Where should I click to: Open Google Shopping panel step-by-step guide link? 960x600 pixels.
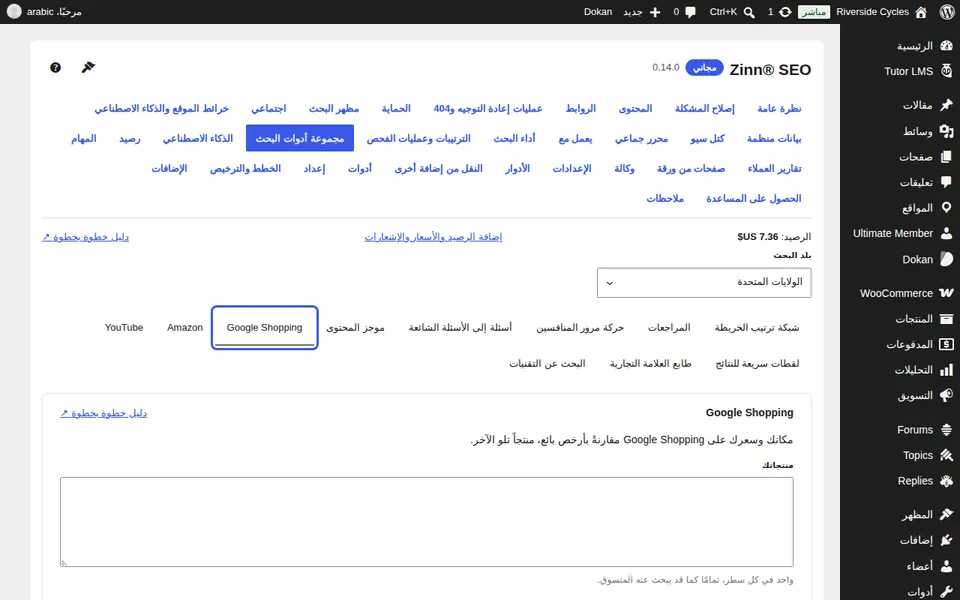click(103, 413)
